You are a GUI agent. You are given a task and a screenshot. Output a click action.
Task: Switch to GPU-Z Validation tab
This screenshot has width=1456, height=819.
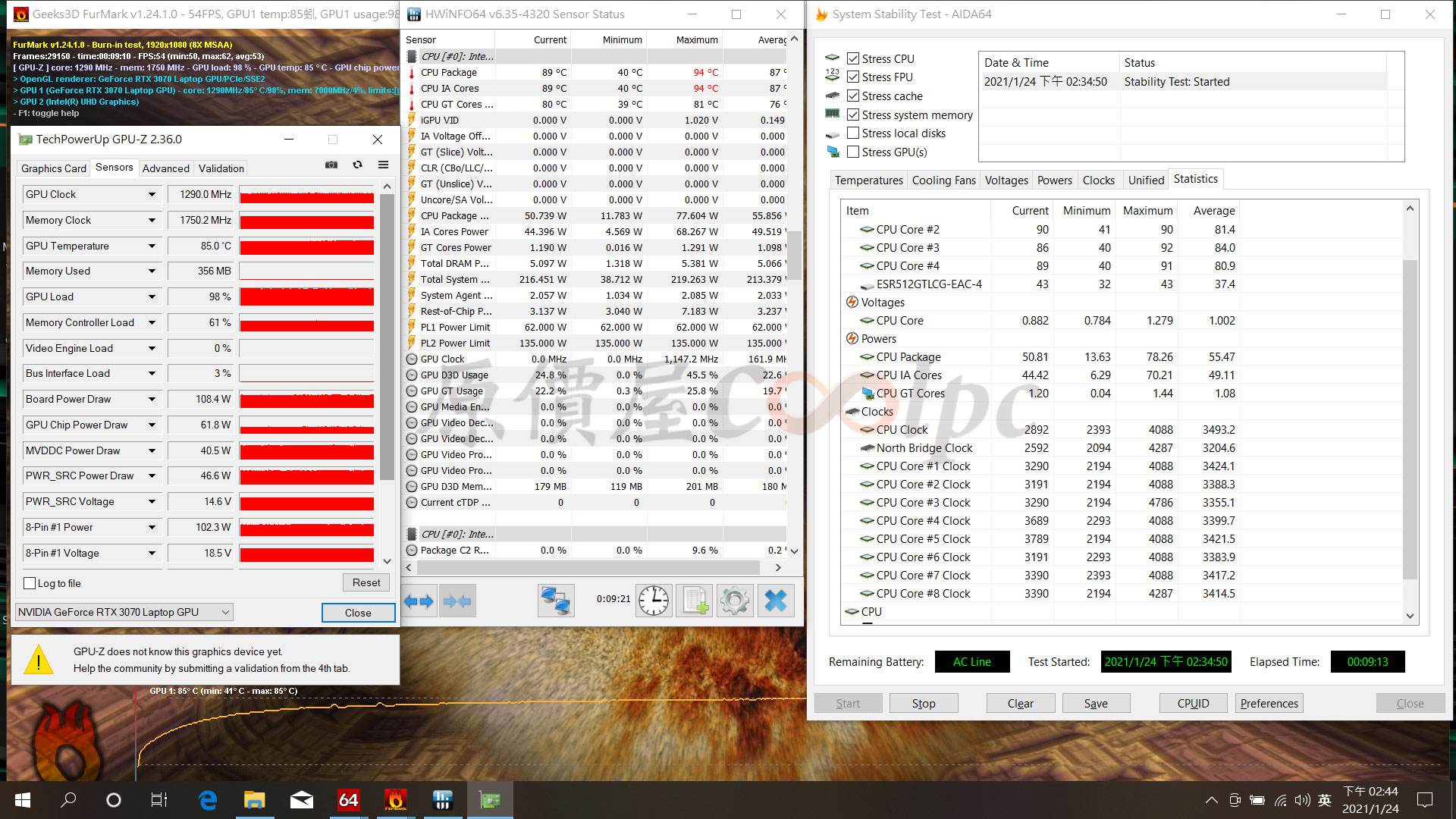coord(221,168)
